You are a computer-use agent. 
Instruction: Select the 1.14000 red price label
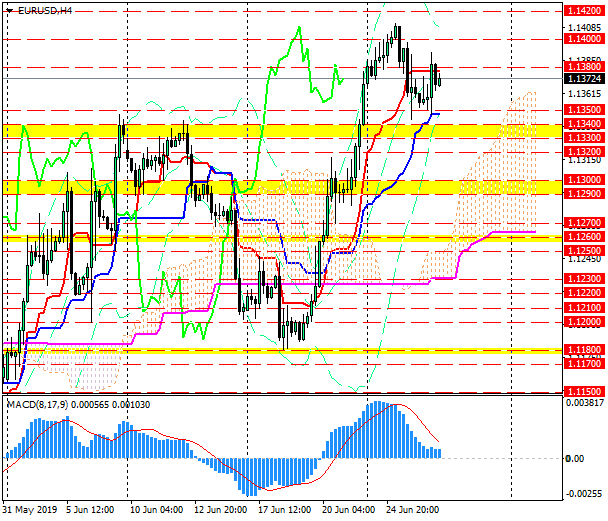[x=584, y=38]
